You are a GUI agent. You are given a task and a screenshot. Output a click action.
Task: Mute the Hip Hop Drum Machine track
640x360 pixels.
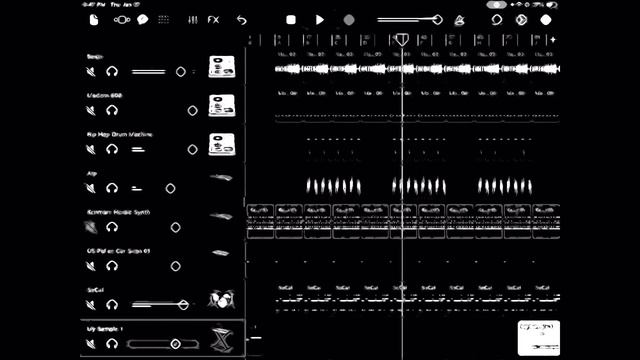91,149
